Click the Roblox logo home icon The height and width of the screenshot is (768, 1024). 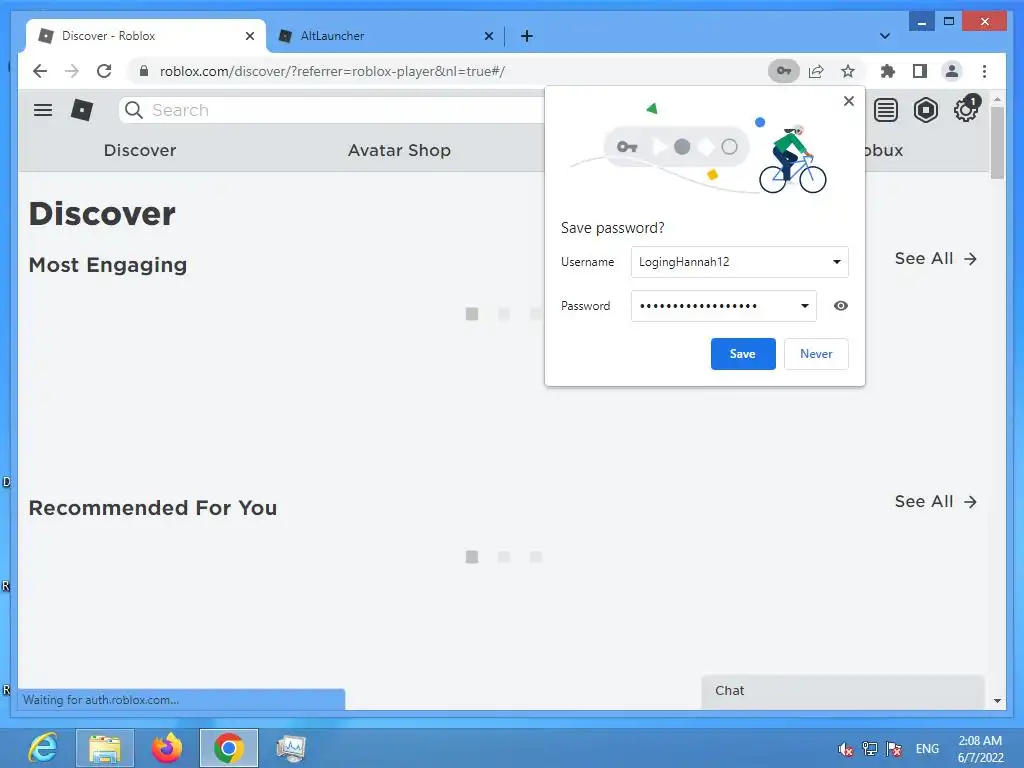(82, 110)
